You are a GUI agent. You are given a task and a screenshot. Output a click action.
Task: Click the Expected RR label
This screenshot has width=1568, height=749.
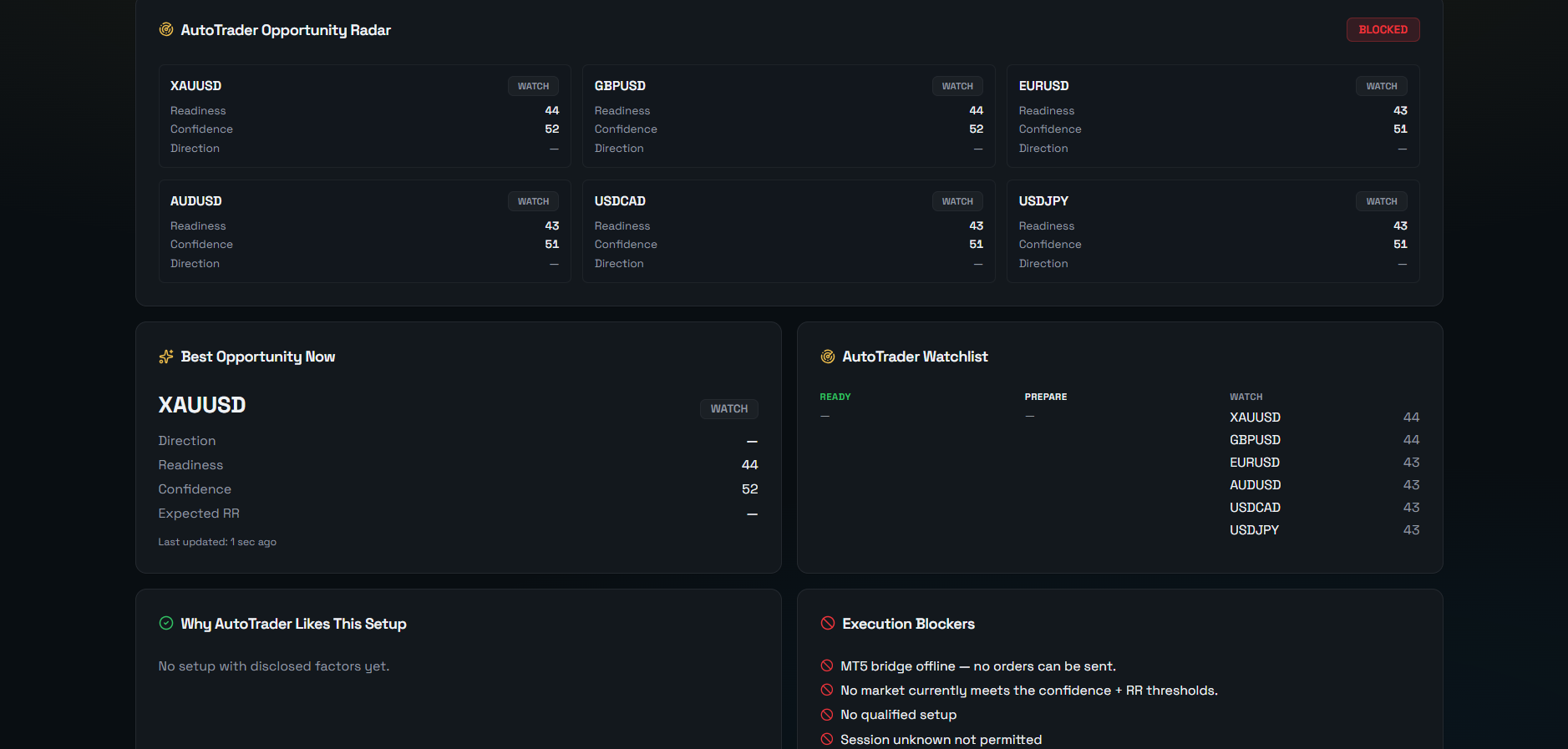199,514
